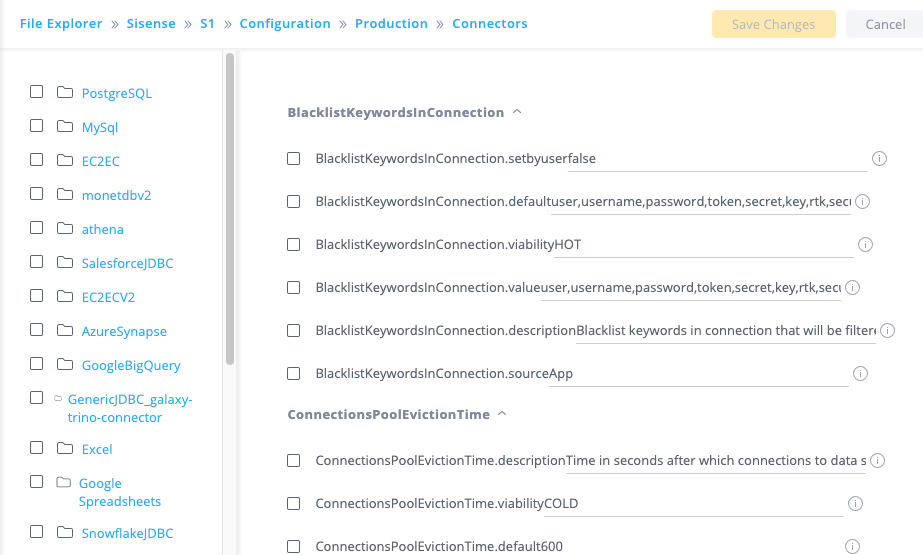
Task: Click the GoogleBigQuery folder icon
Action: coord(65,365)
